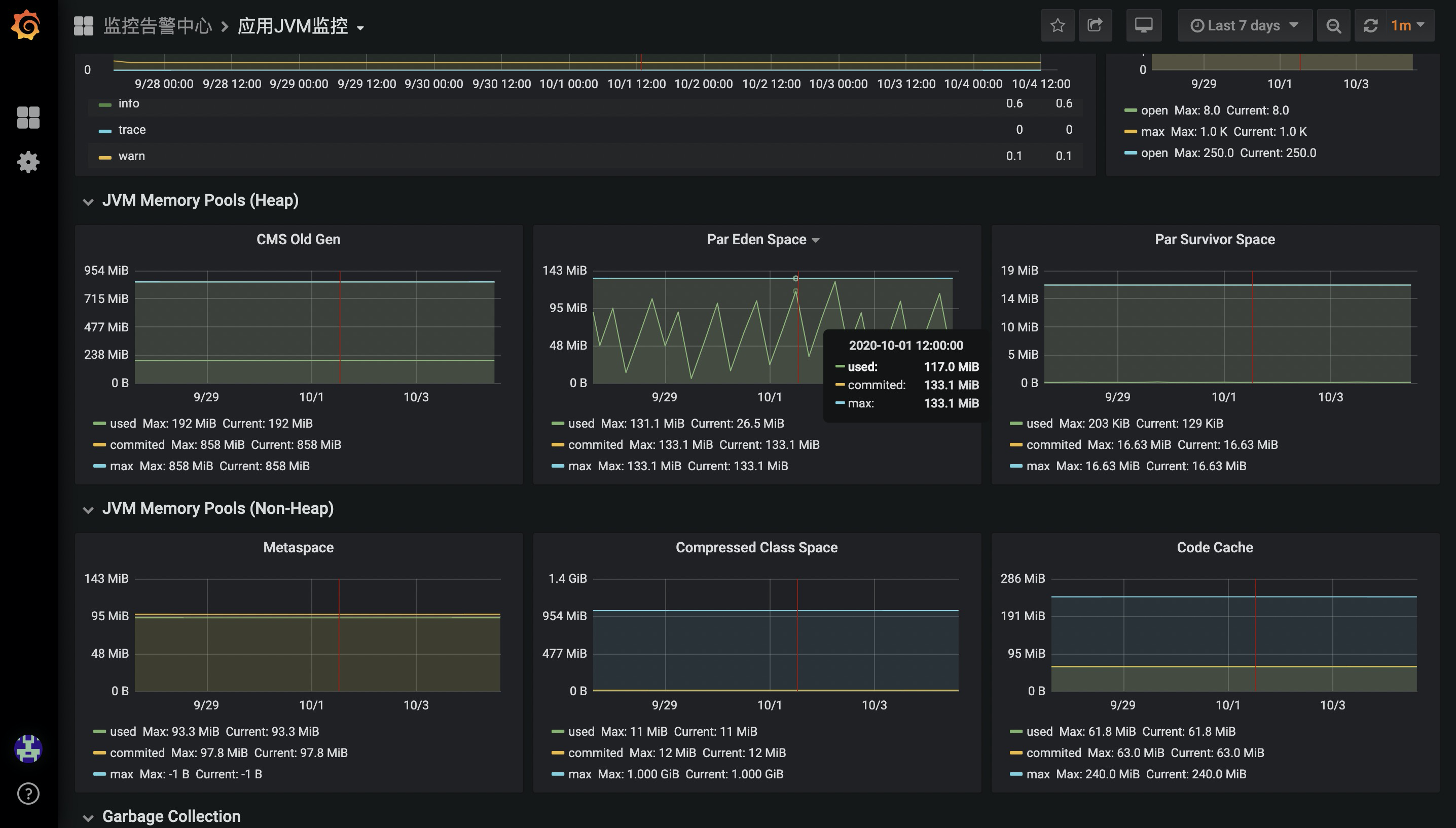
Task: Open the Par Eden Space panel menu
Action: click(762, 239)
